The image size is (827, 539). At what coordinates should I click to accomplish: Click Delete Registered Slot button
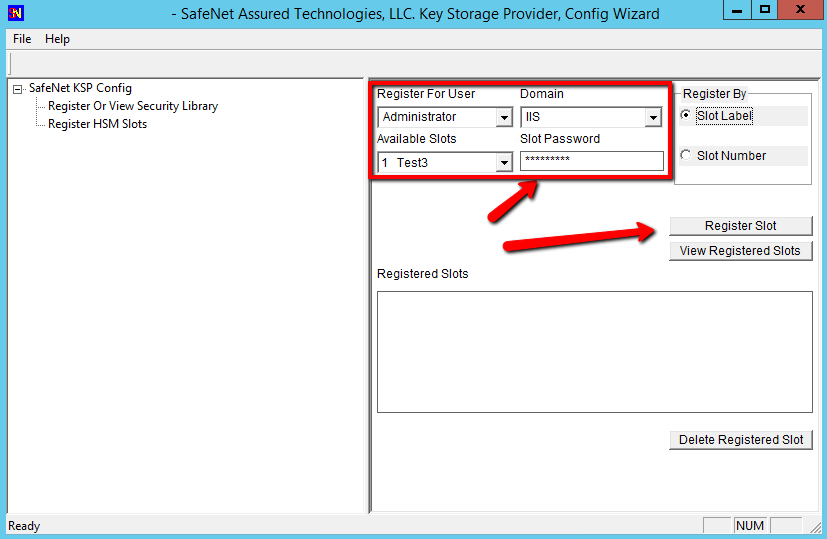(740, 440)
